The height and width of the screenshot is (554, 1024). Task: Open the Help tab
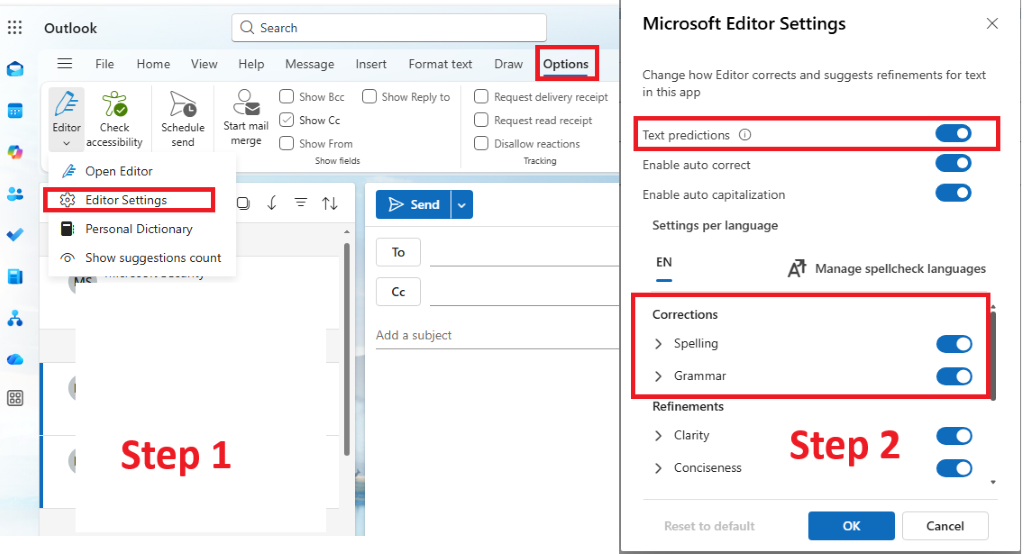(251, 64)
